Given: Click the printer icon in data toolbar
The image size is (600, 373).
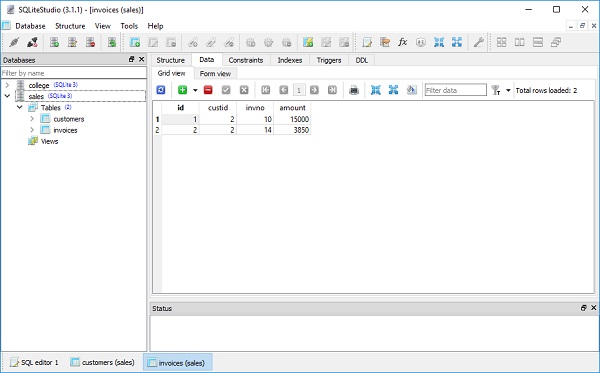Looking at the screenshot, I should point(354,90).
